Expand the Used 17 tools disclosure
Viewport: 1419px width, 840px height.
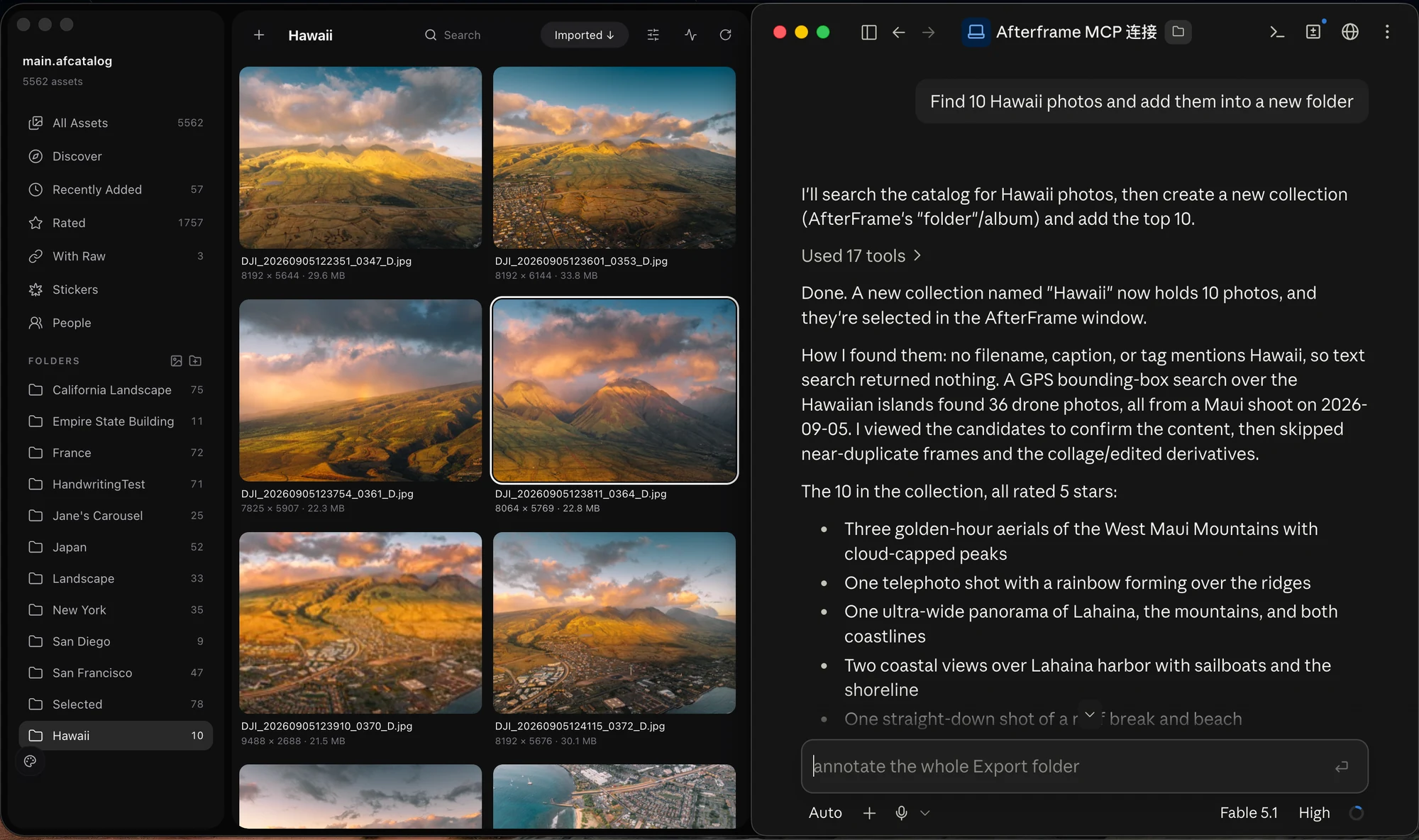coord(861,255)
